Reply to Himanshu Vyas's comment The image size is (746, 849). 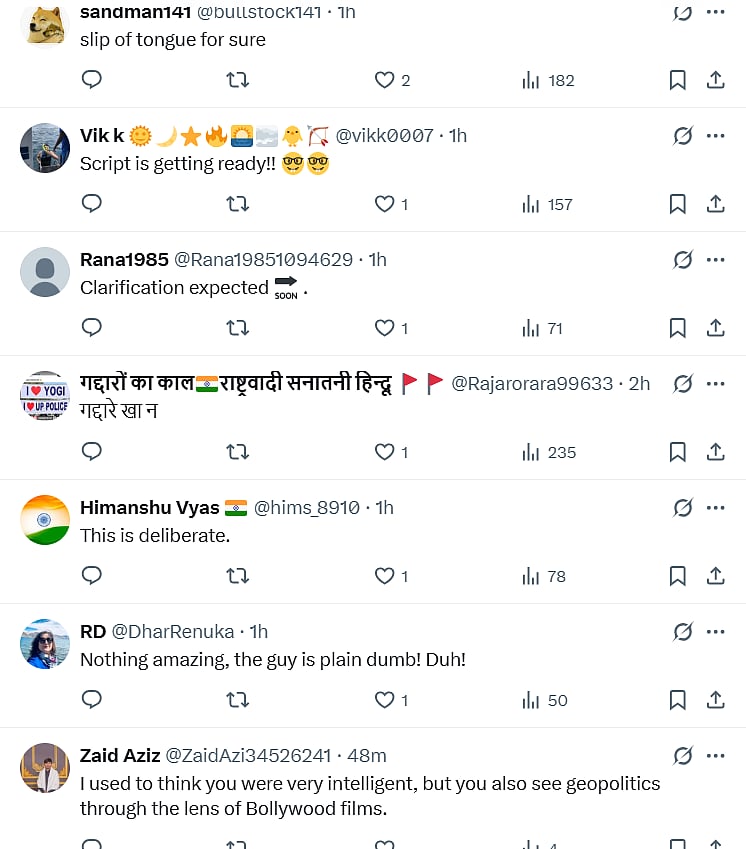click(92, 576)
